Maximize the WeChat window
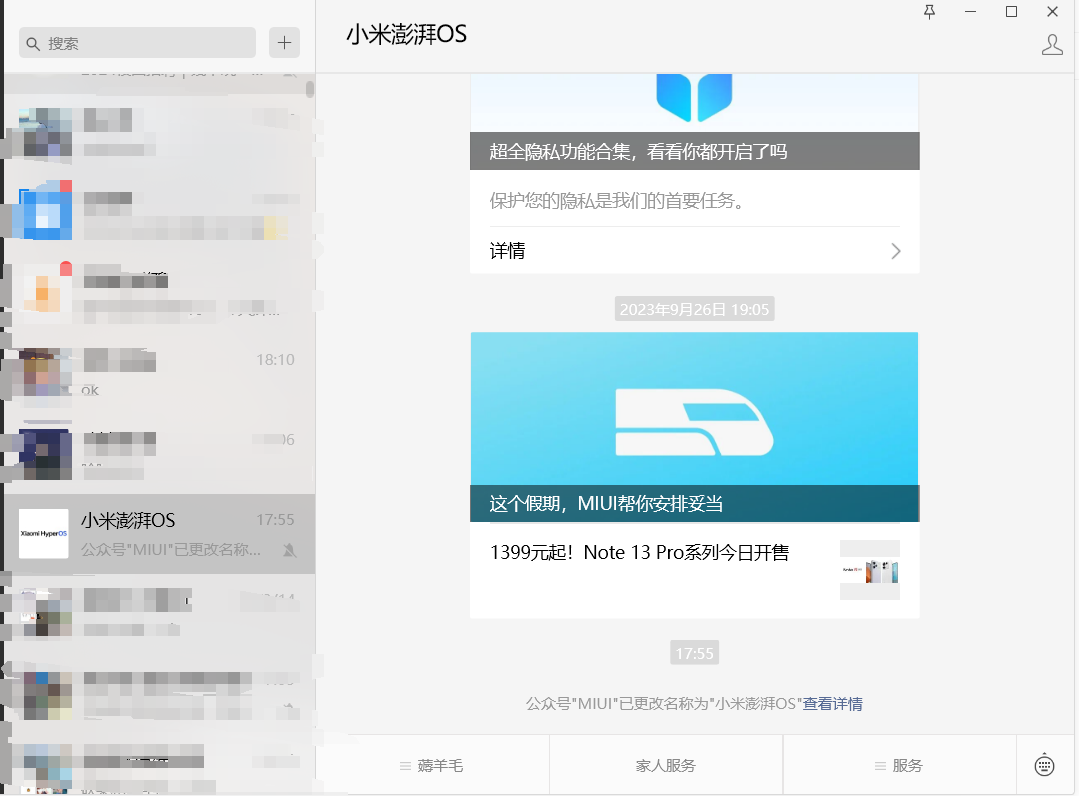 [1011, 12]
